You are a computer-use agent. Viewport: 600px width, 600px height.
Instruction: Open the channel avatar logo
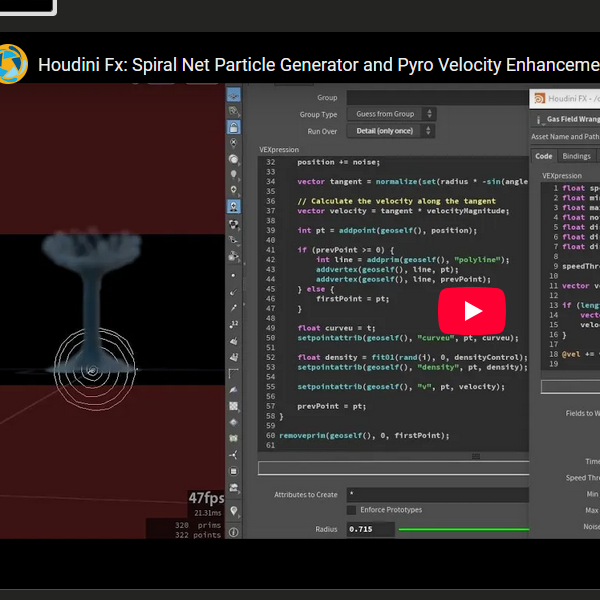(x=13, y=64)
